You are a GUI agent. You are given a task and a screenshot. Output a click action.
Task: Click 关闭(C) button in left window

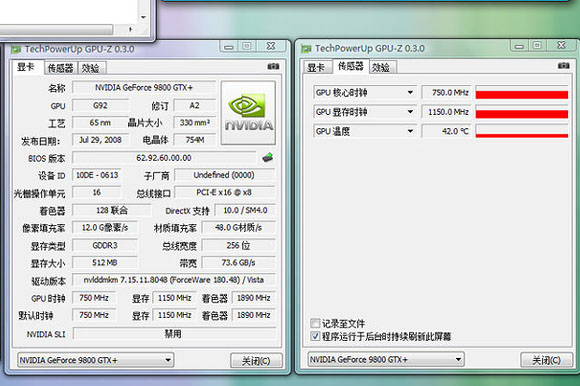point(256,360)
